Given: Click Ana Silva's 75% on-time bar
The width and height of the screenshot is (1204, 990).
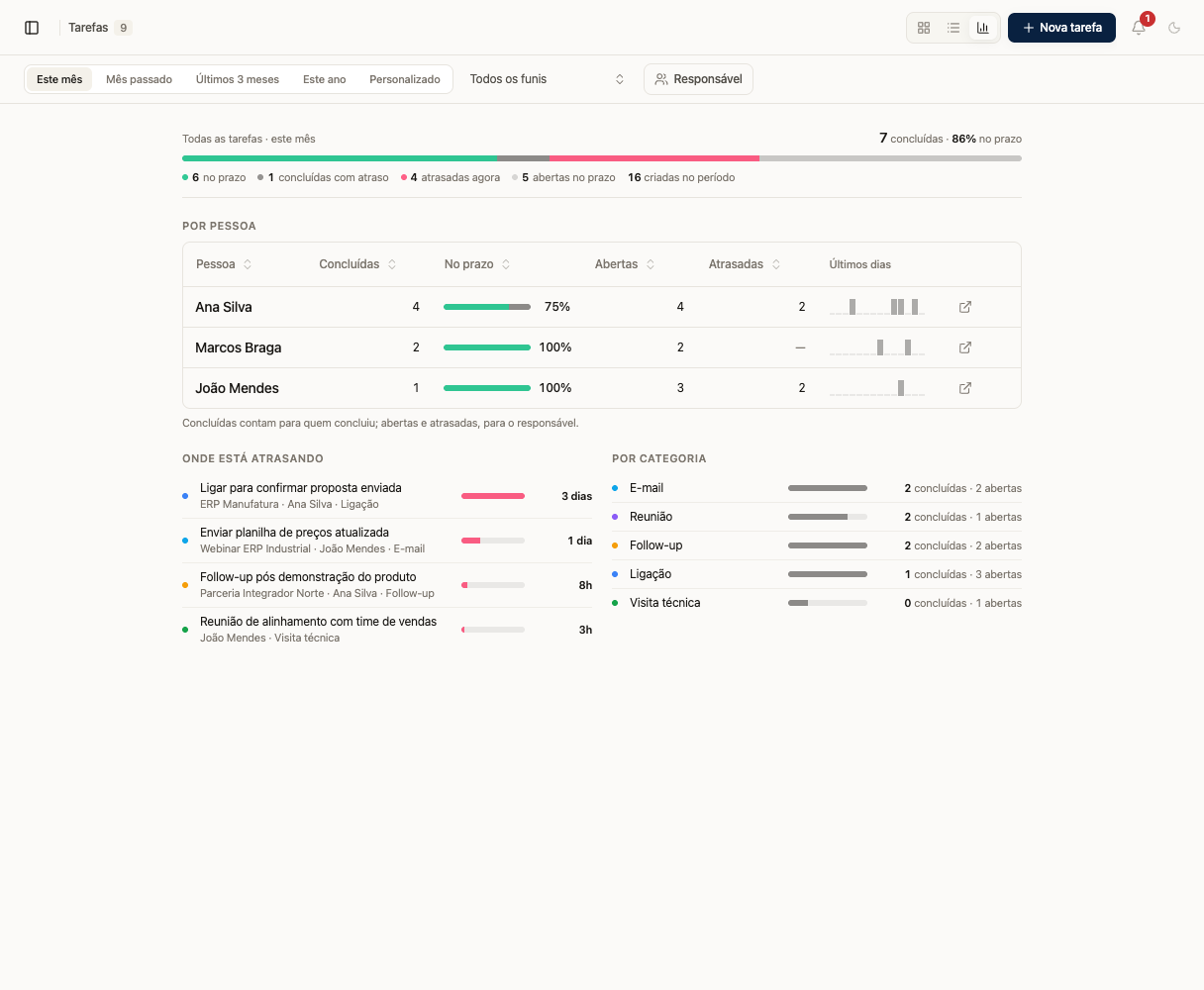Looking at the screenshot, I should pos(487,307).
